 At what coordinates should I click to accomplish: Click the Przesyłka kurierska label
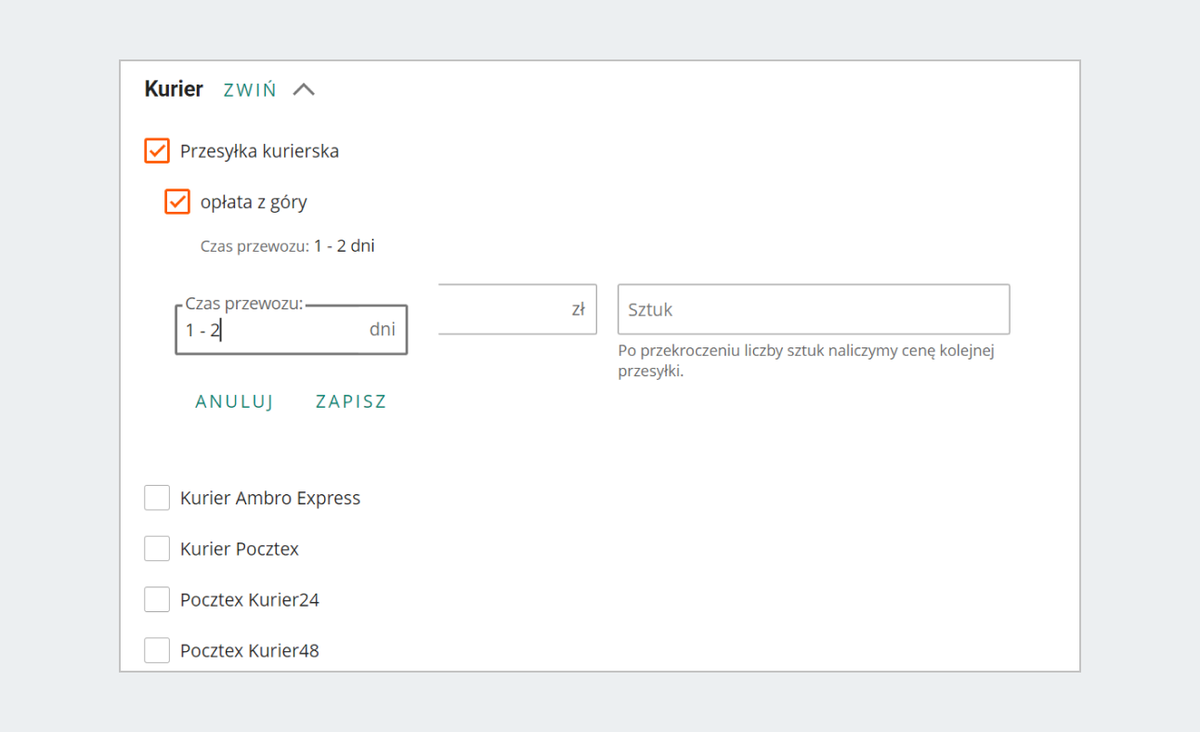click(x=260, y=151)
